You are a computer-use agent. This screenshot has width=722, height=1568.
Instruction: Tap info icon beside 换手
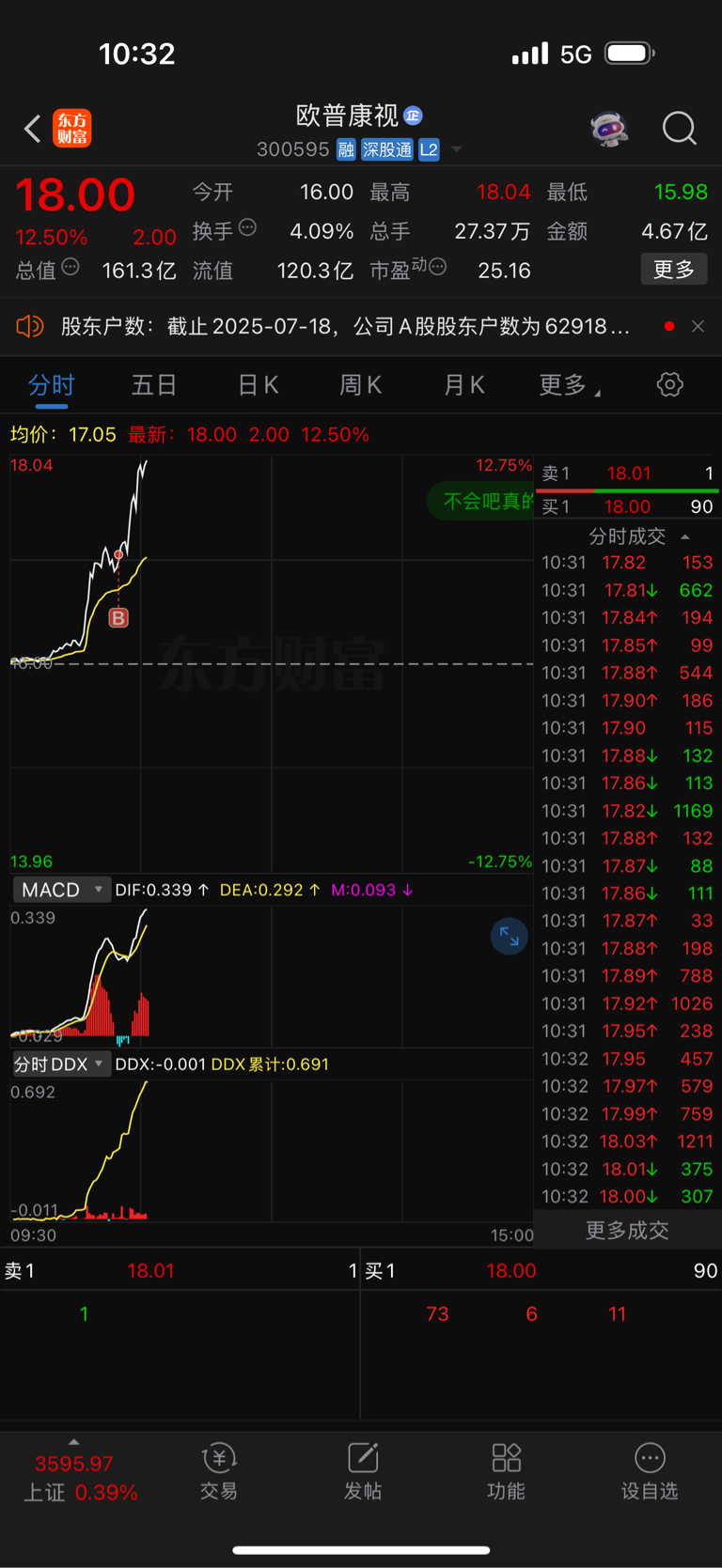(248, 227)
